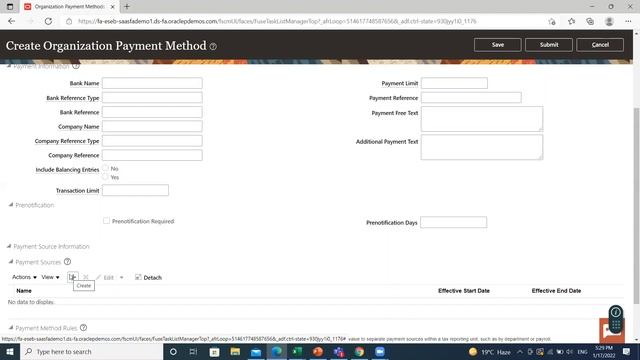Open help for Create Organization Payment Method title
The width and height of the screenshot is (640, 360).
click(x=213, y=47)
